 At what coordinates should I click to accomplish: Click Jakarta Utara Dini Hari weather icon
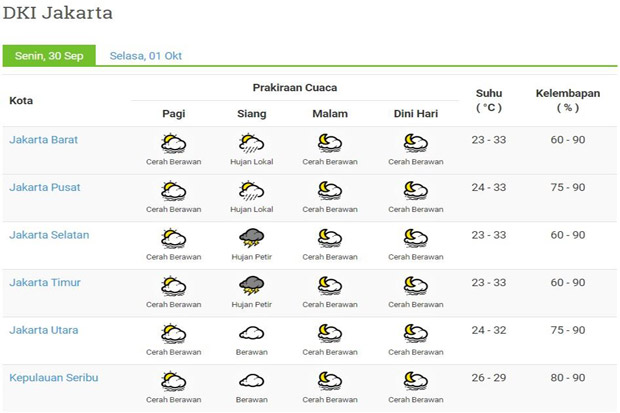pyautogui.click(x=416, y=333)
